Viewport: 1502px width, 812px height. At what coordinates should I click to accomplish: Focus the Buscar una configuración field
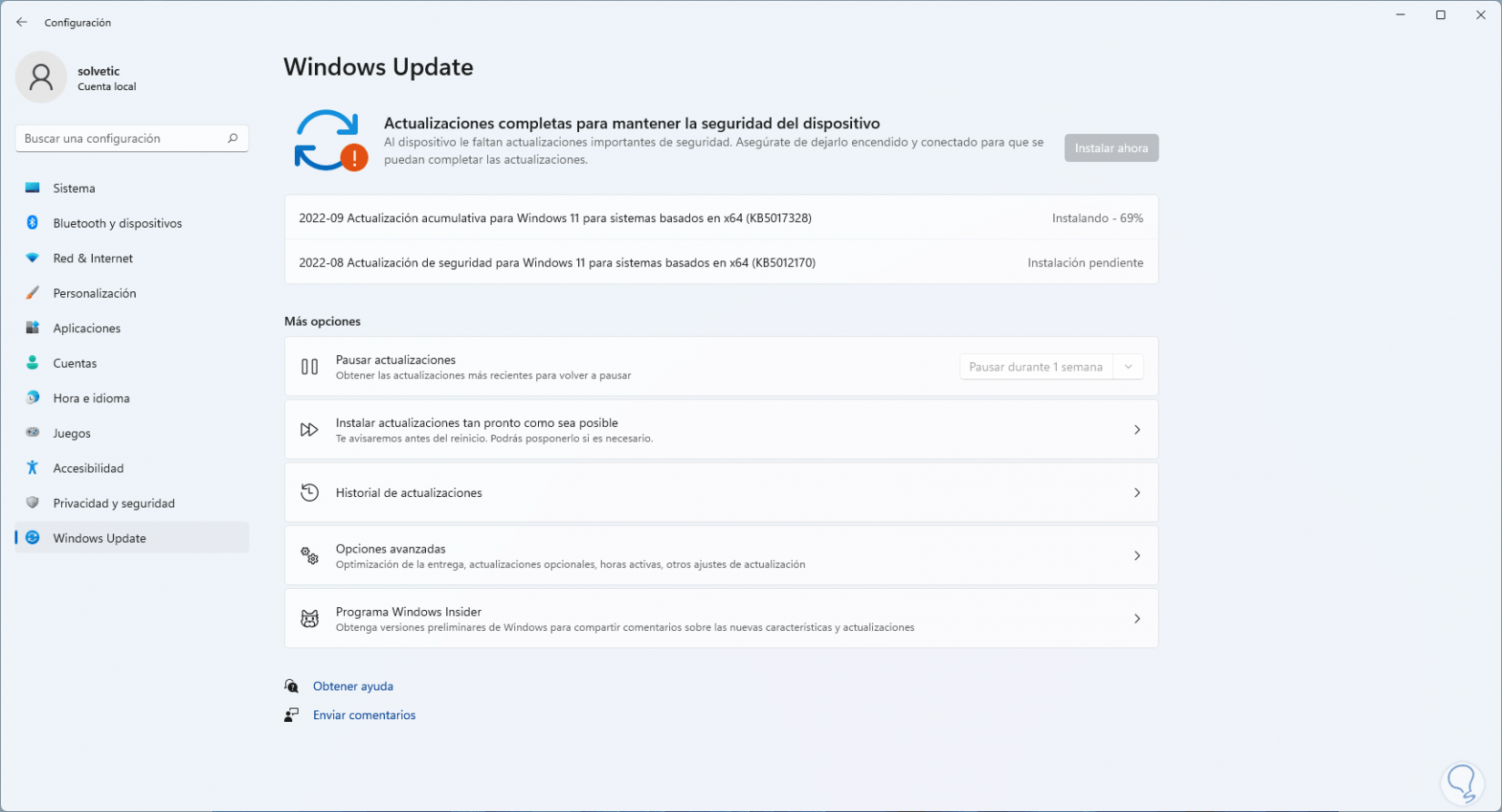pyautogui.click(x=123, y=138)
